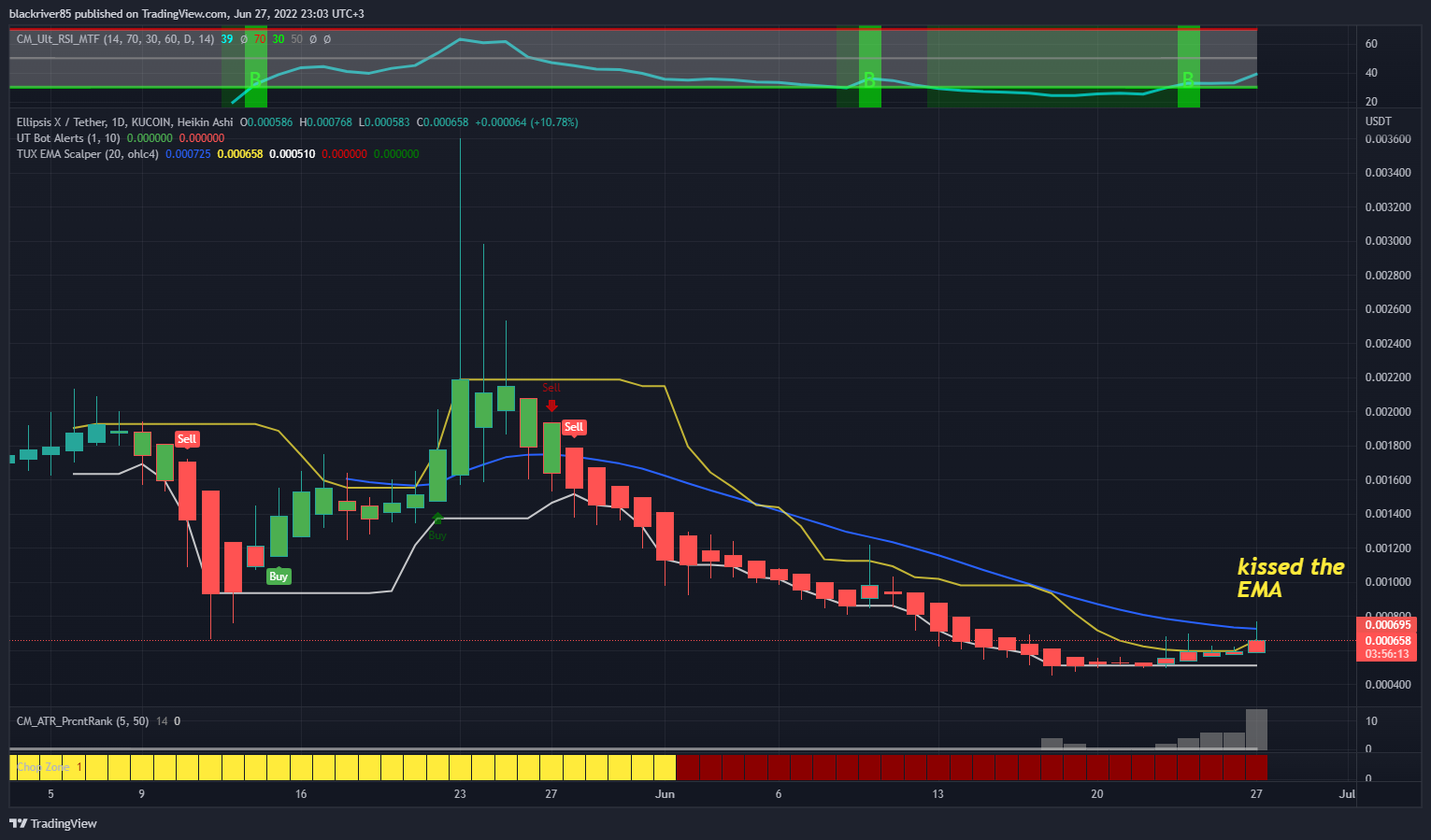
Task: Click the first green B signal in RSI pane
Action: point(254,80)
